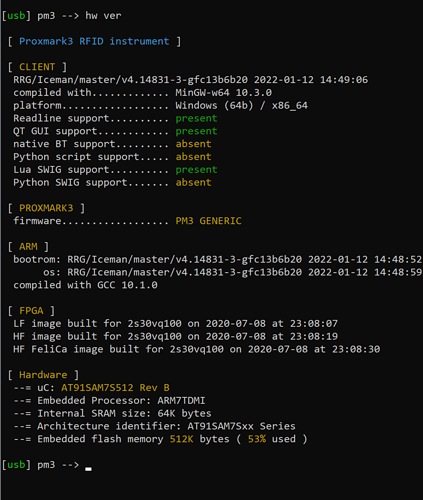Click the '53%' used value
The height and width of the screenshot is (500, 423).
(257, 439)
